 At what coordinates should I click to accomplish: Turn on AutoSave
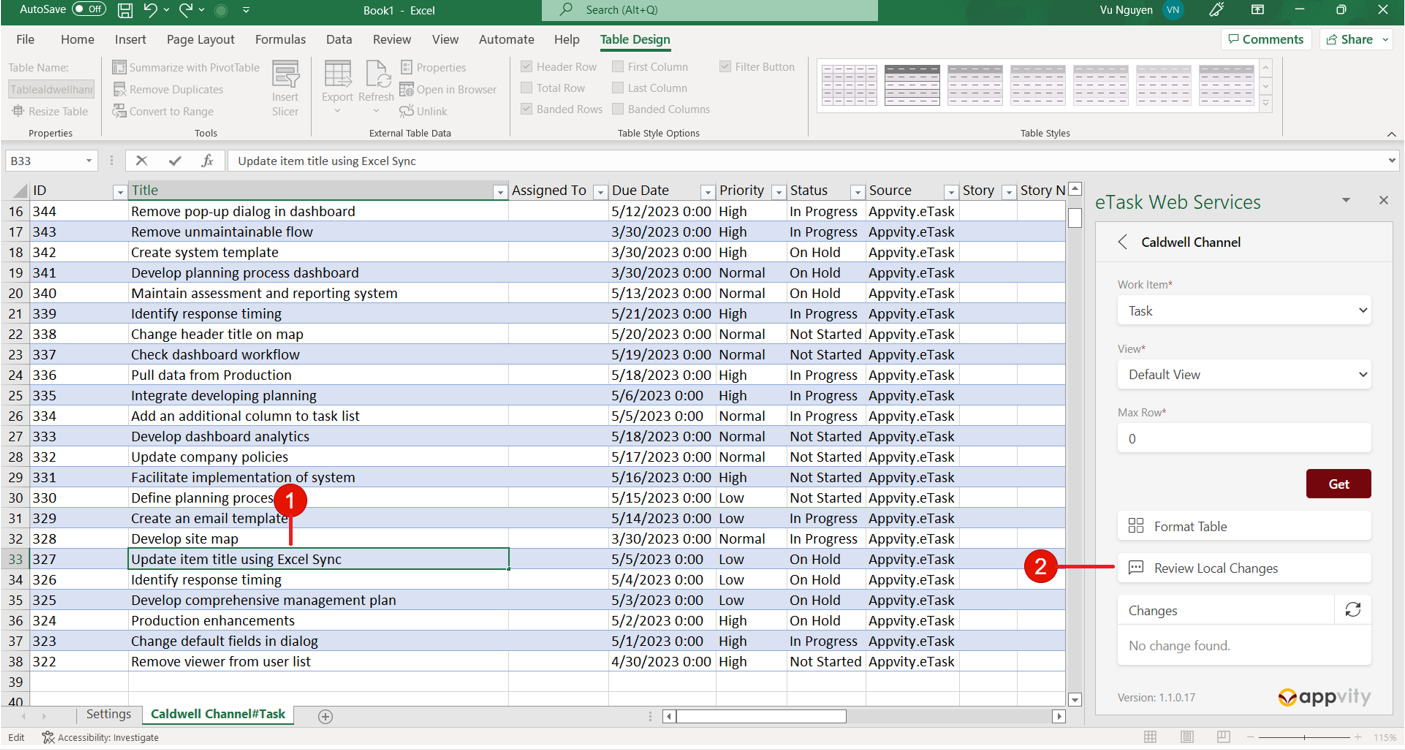88,9
